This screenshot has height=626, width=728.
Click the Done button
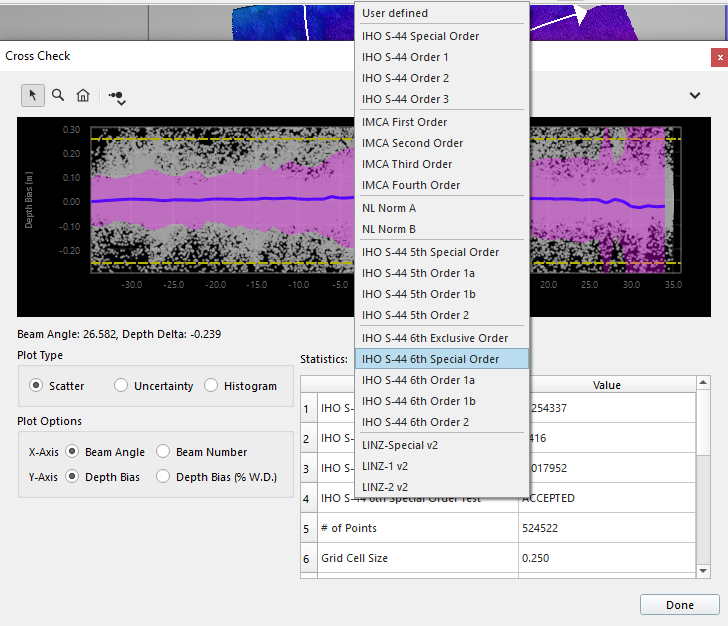click(x=679, y=605)
